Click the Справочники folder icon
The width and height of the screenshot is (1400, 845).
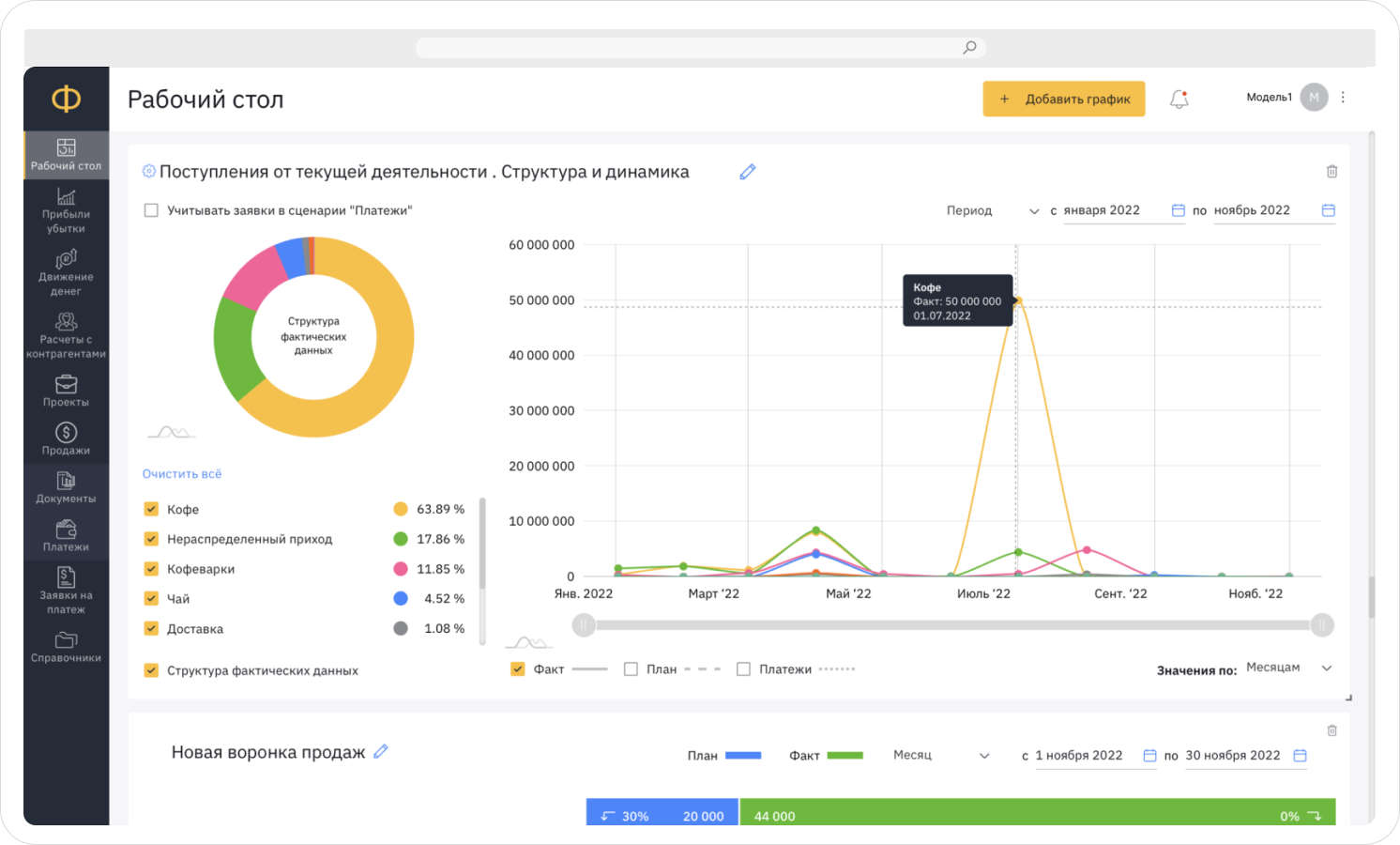click(66, 639)
